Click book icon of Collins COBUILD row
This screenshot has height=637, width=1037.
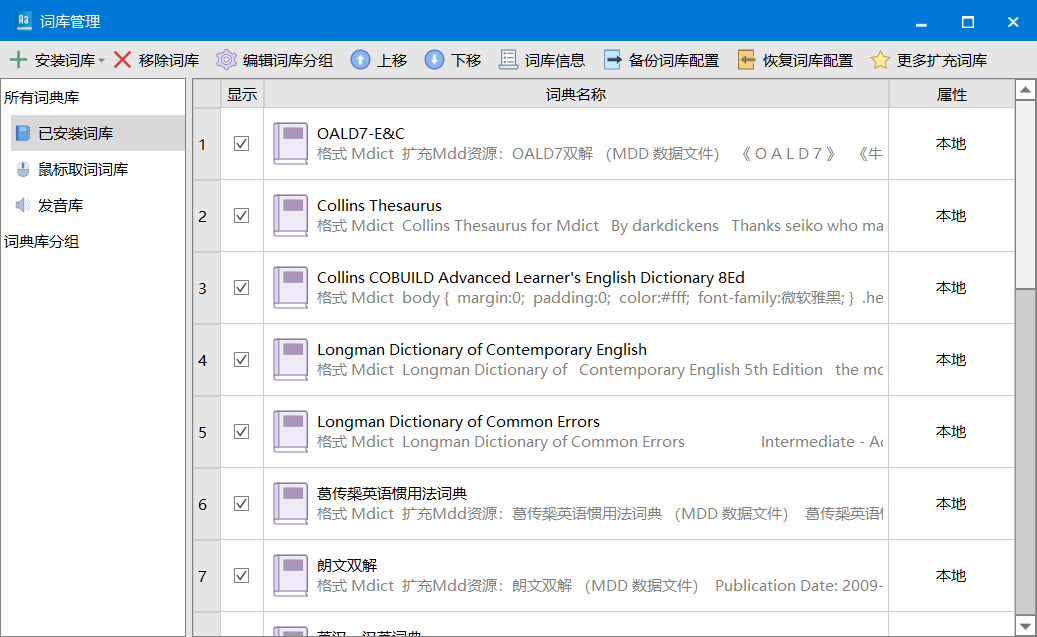tap(290, 288)
